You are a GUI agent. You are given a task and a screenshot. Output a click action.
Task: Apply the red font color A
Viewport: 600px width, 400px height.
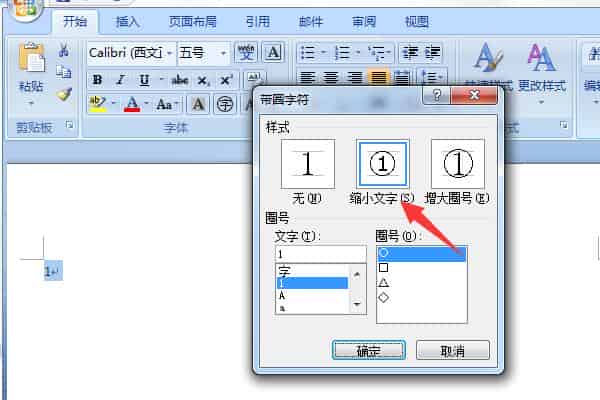point(132,104)
